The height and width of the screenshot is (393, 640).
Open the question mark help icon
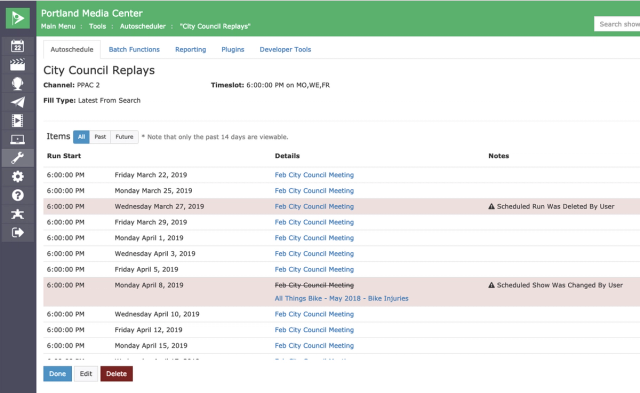tap(18, 195)
